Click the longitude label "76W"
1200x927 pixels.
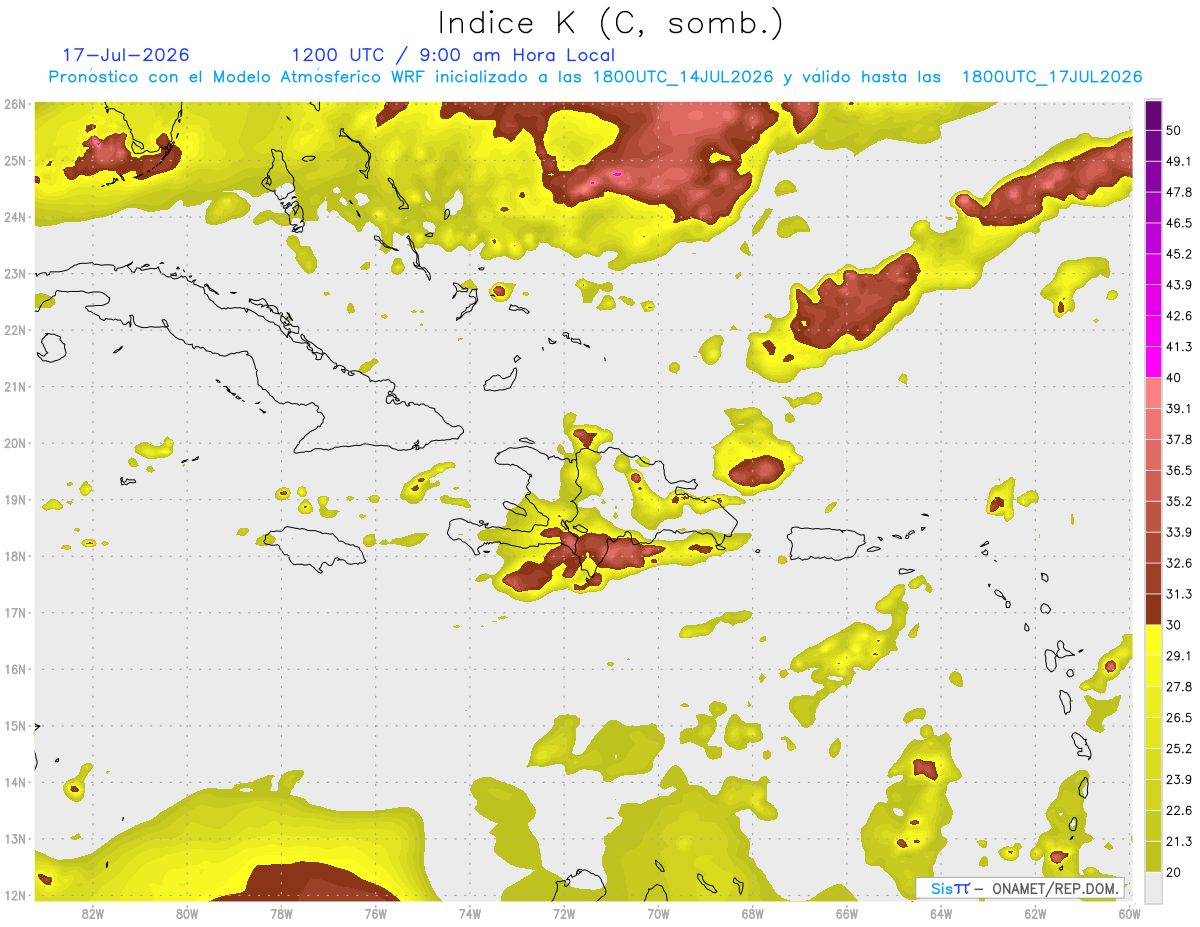(x=375, y=913)
